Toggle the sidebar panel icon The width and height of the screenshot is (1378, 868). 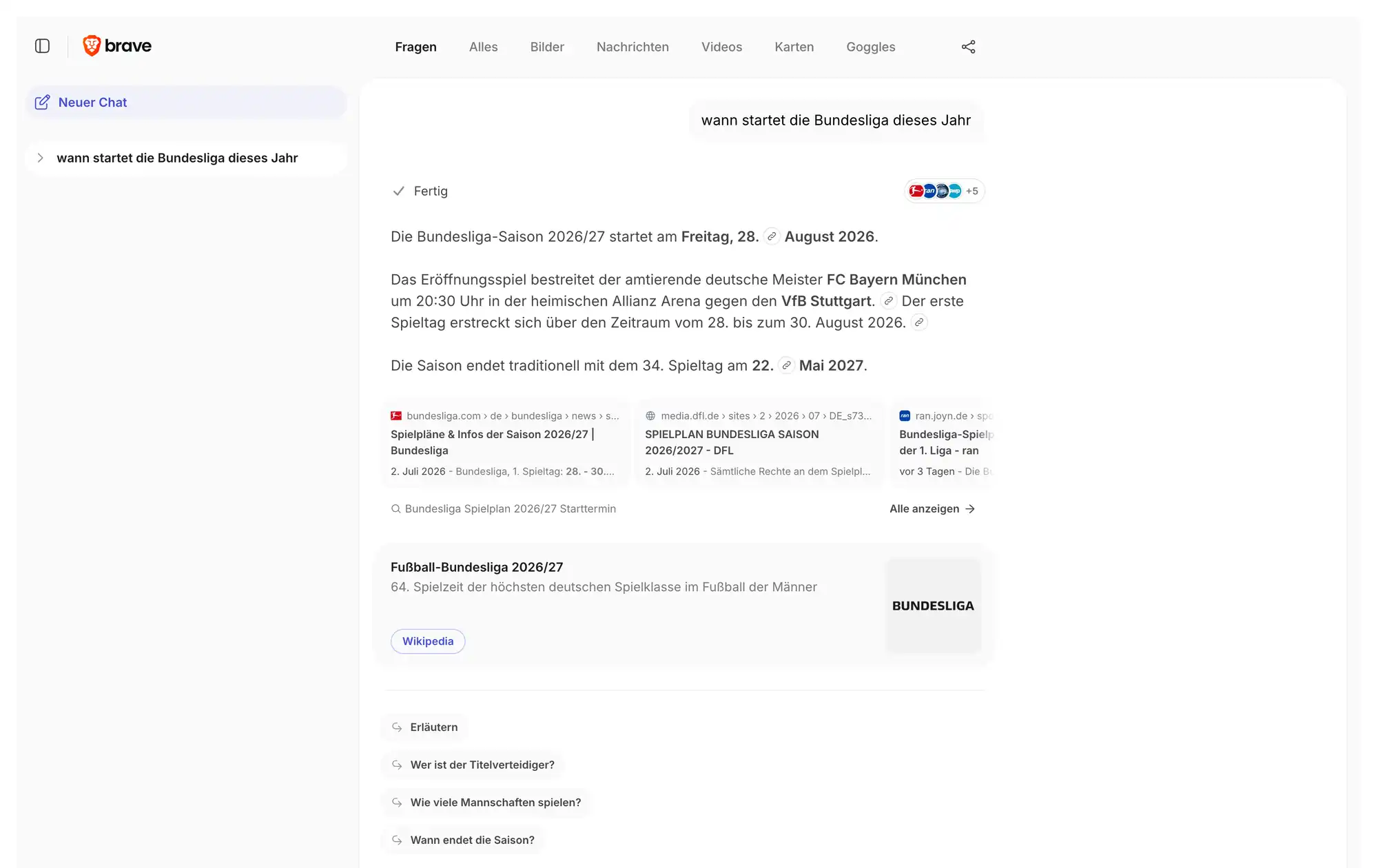click(x=42, y=46)
